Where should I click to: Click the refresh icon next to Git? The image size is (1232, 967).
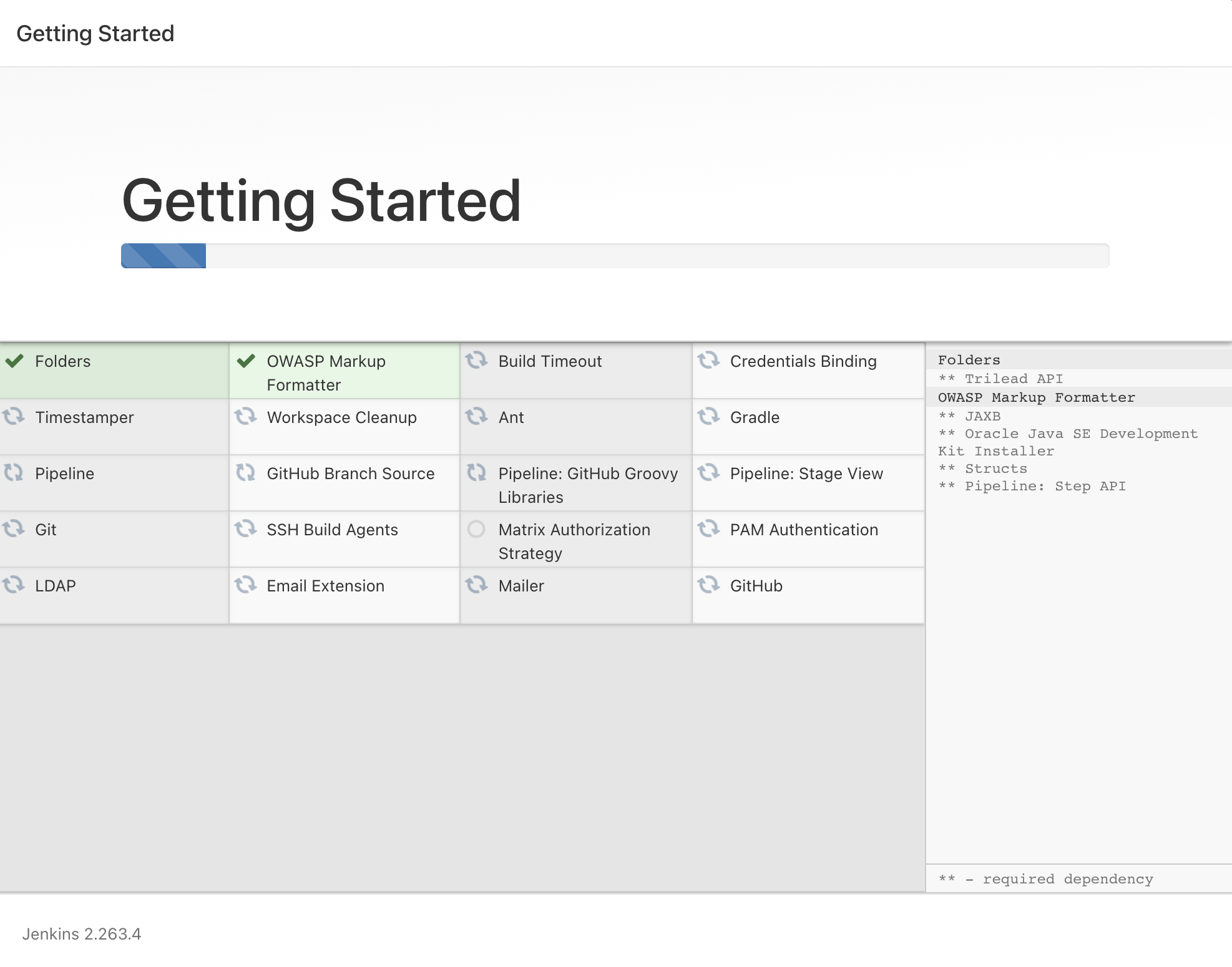[x=14, y=528]
